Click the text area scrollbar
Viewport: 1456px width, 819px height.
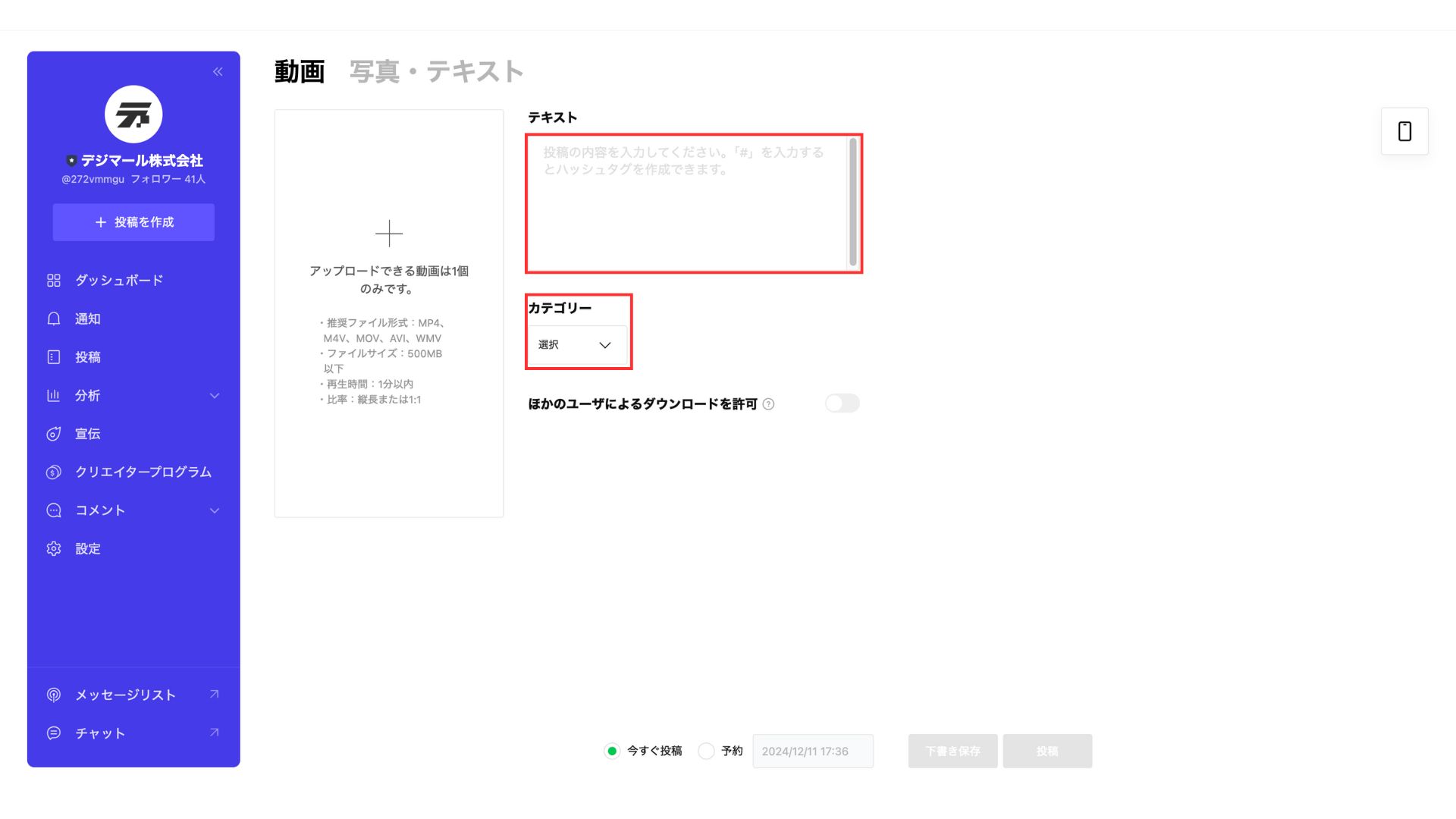[x=853, y=202]
